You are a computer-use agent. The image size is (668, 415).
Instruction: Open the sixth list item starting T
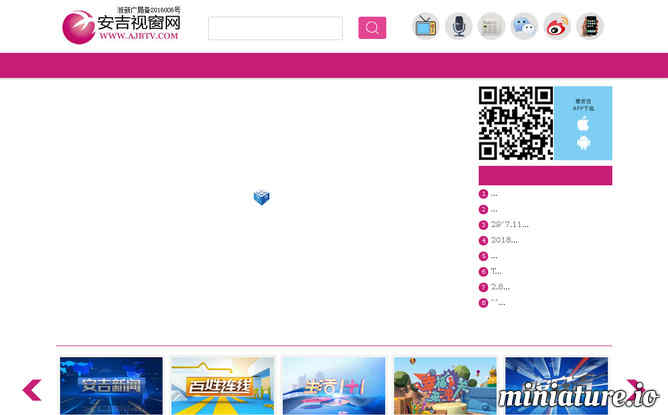point(491,271)
